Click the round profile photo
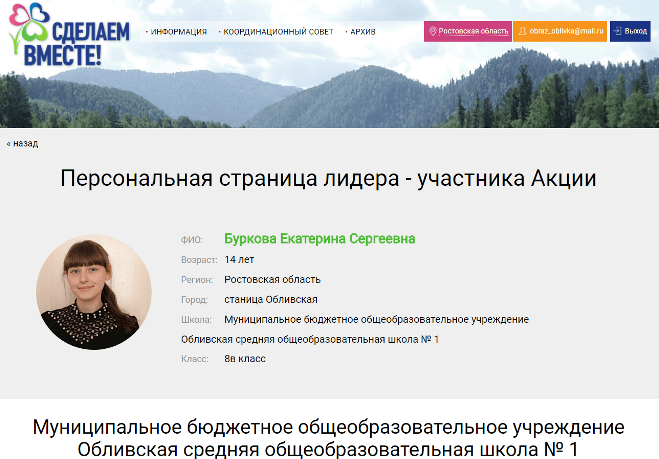The width and height of the screenshot is (659, 459). coord(94,292)
